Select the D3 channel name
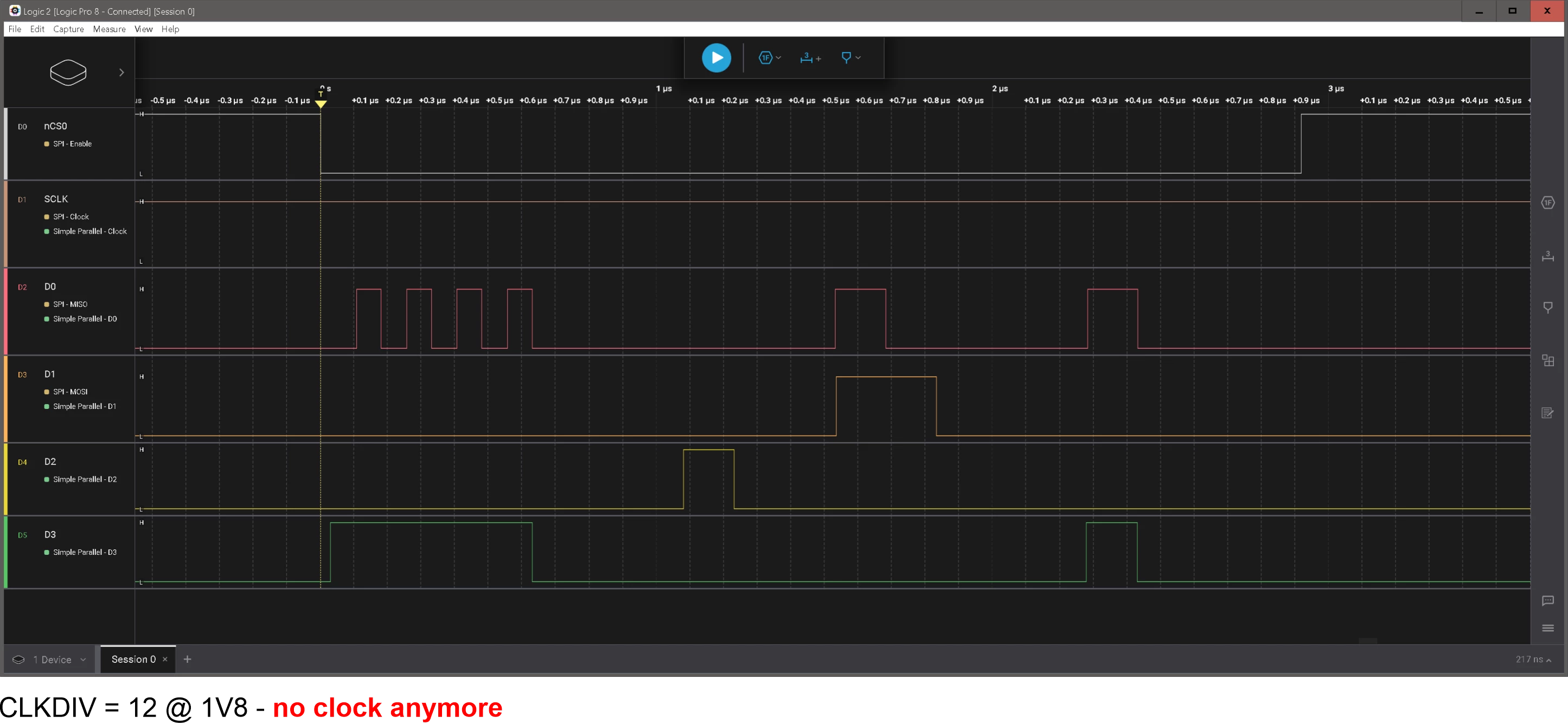Viewport: 1568px width, 723px height. click(x=50, y=535)
